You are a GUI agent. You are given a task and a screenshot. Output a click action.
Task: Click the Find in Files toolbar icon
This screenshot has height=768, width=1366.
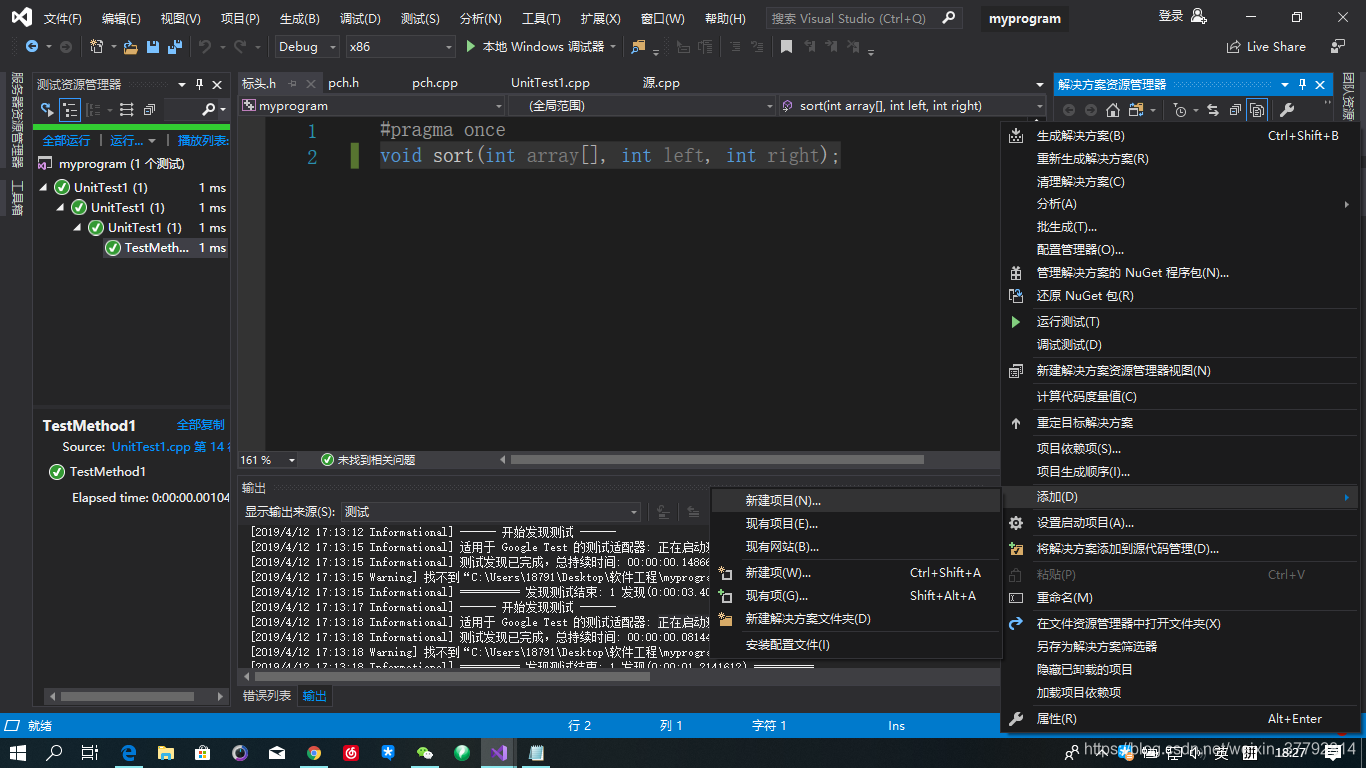tap(639, 46)
